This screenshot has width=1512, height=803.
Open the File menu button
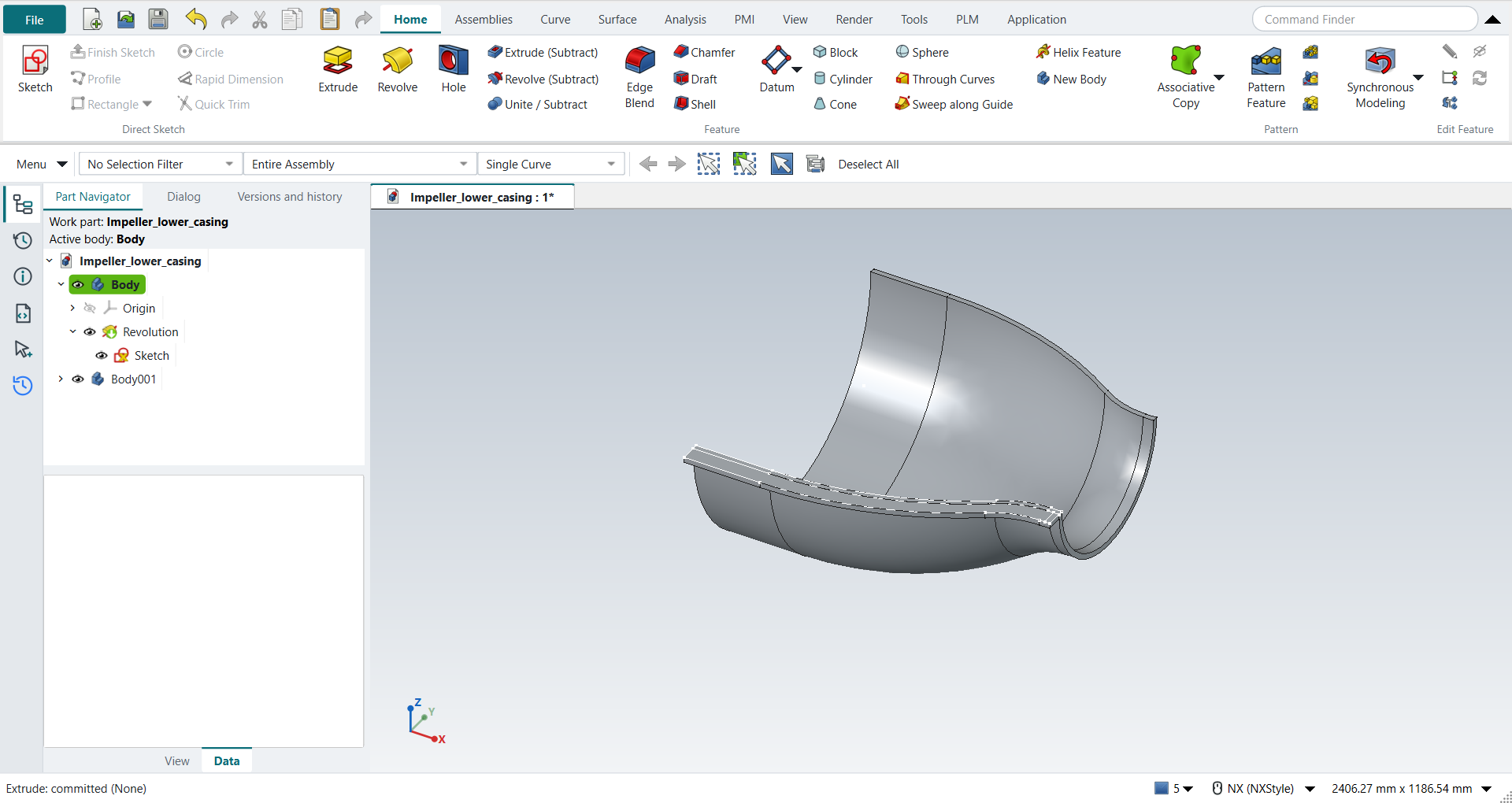click(35, 20)
